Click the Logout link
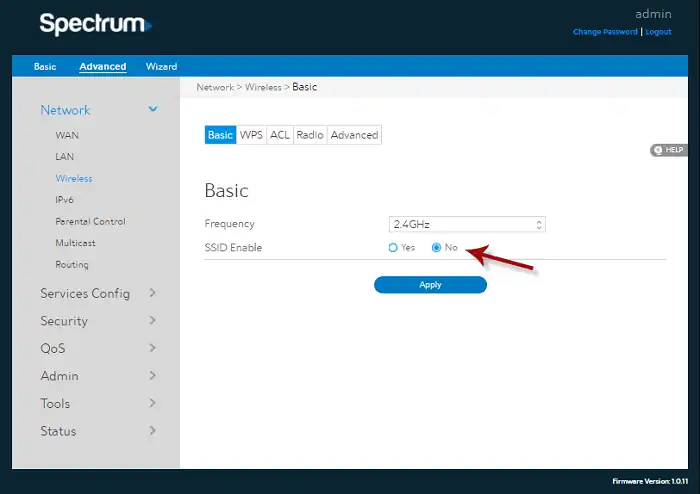 658,32
